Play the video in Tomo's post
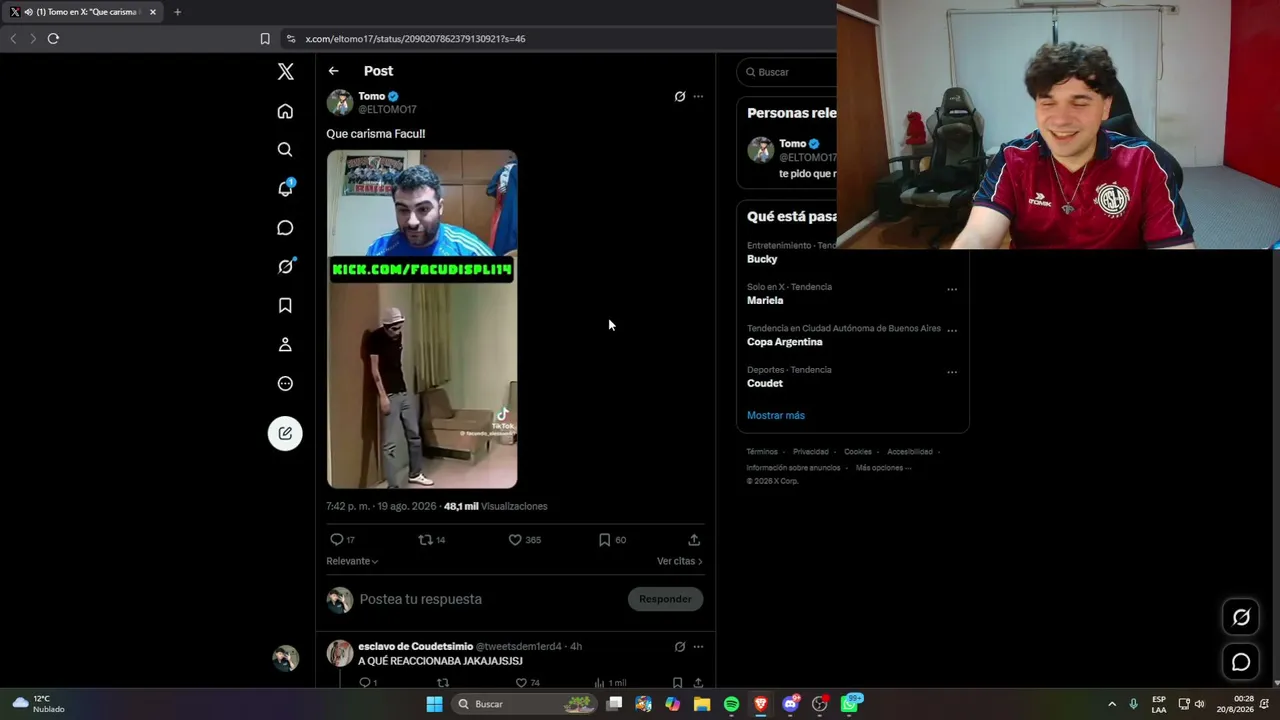The width and height of the screenshot is (1280, 720). tap(422, 319)
